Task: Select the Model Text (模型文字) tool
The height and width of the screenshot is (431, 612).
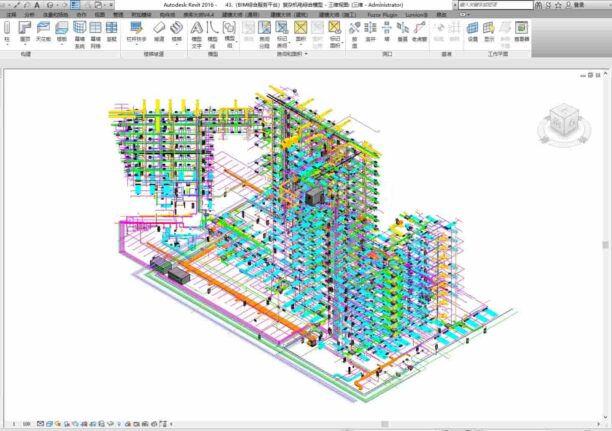Action: (x=197, y=34)
